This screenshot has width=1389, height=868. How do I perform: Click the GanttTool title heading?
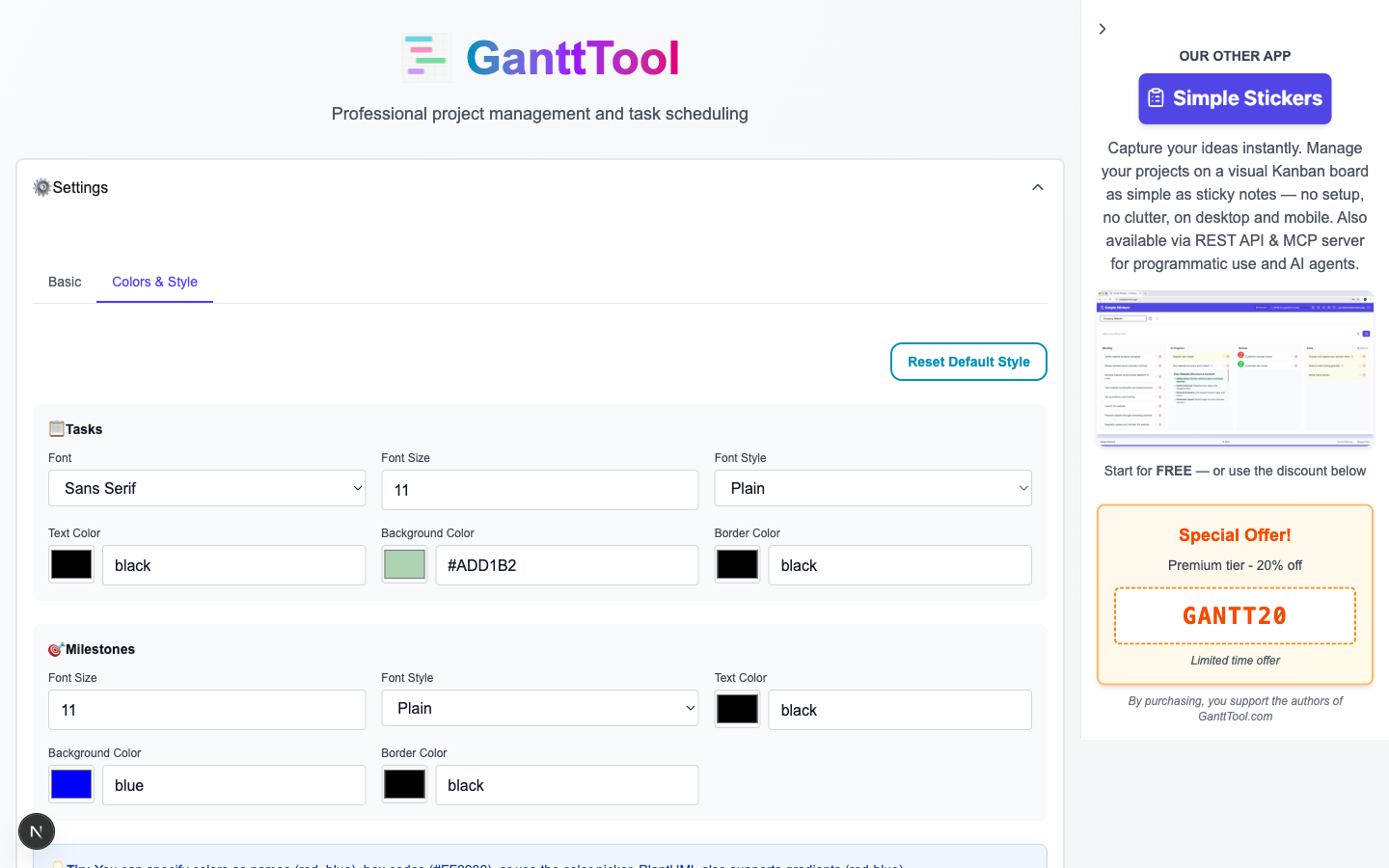click(573, 58)
